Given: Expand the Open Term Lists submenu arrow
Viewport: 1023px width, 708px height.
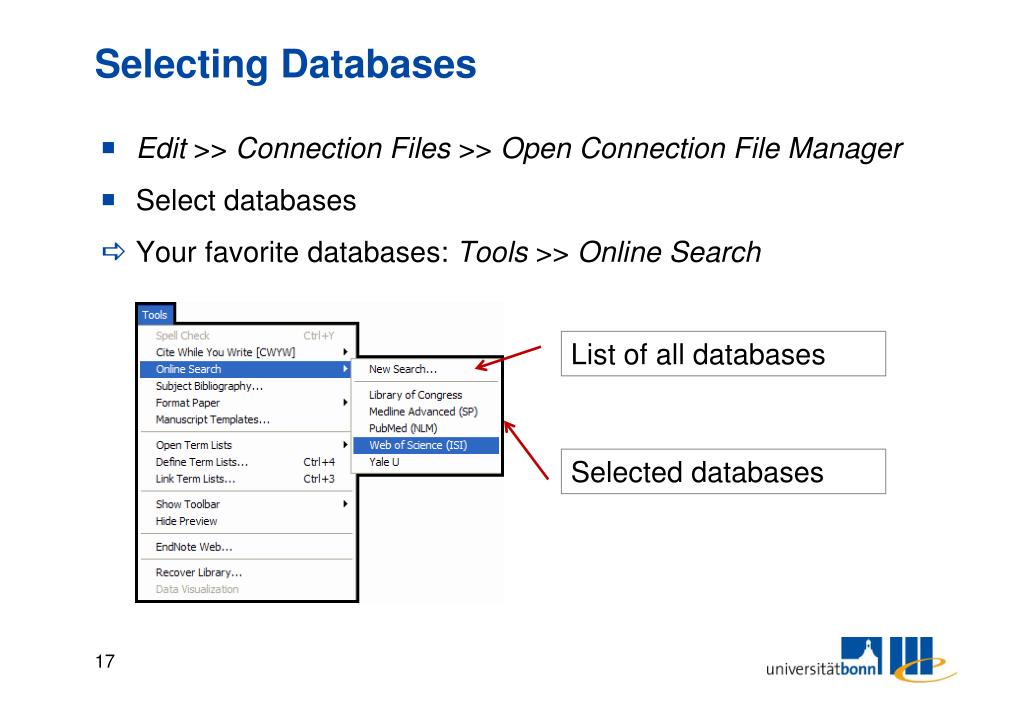Looking at the screenshot, I should tap(345, 445).
